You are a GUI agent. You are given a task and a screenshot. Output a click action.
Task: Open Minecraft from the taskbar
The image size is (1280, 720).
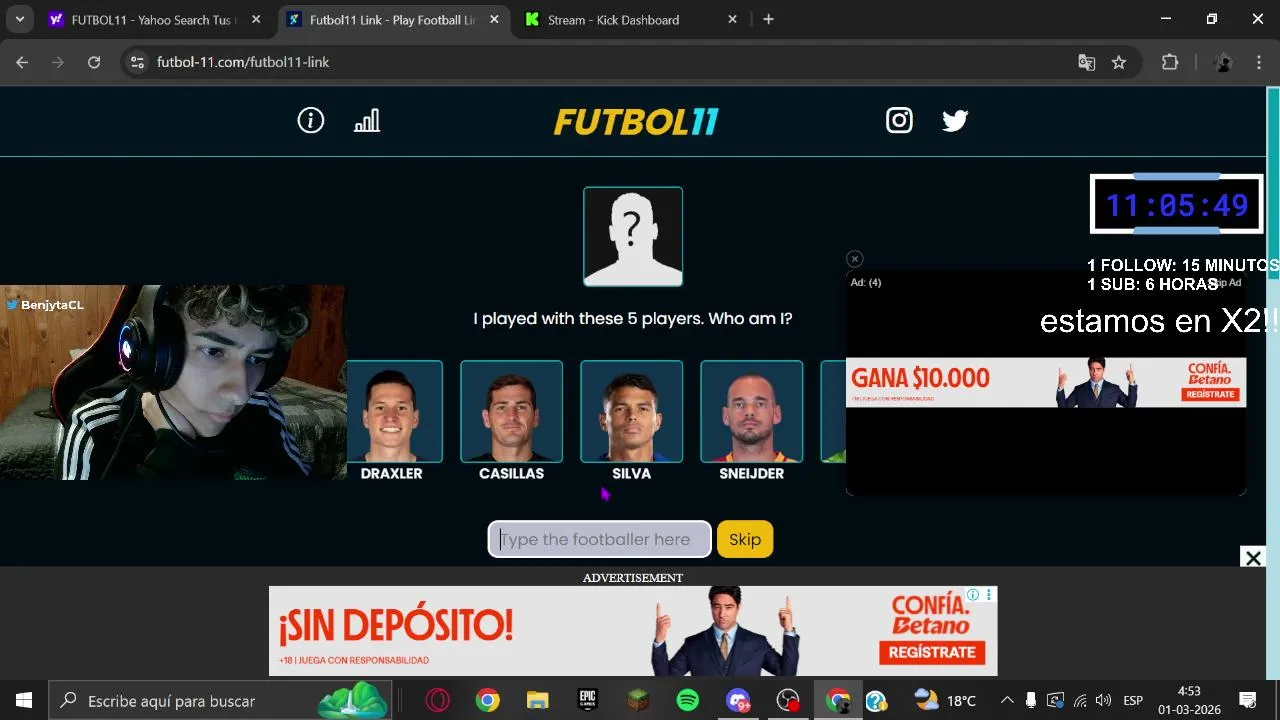click(x=638, y=701)
